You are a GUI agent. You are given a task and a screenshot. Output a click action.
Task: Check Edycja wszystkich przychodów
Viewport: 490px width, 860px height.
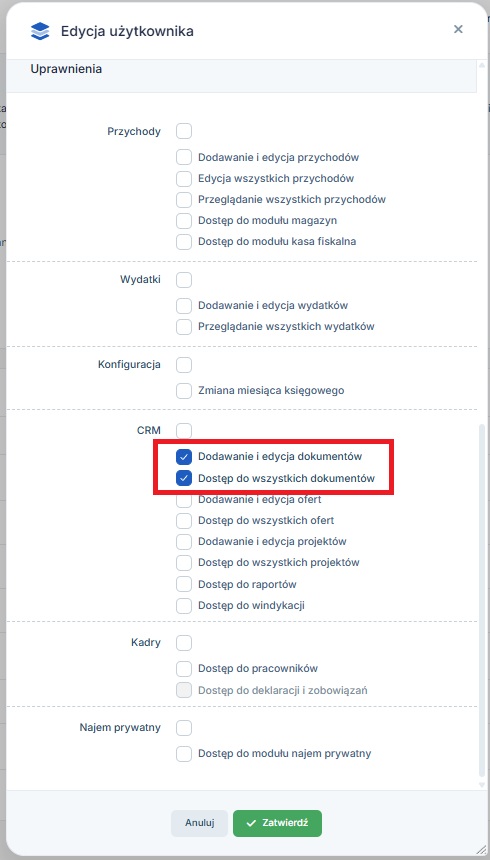[x=184, y=178]
